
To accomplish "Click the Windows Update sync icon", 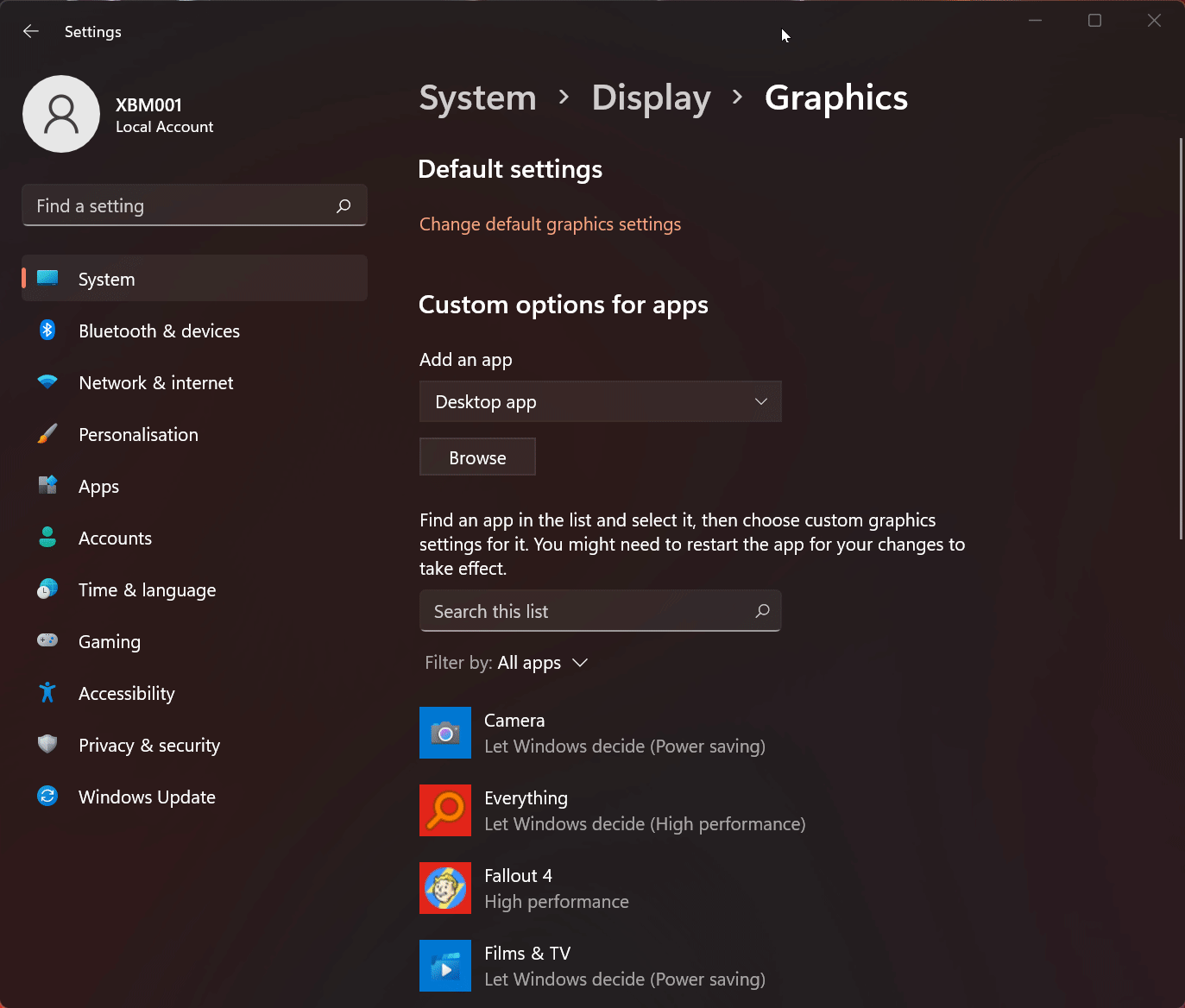I will coord(47,797).
